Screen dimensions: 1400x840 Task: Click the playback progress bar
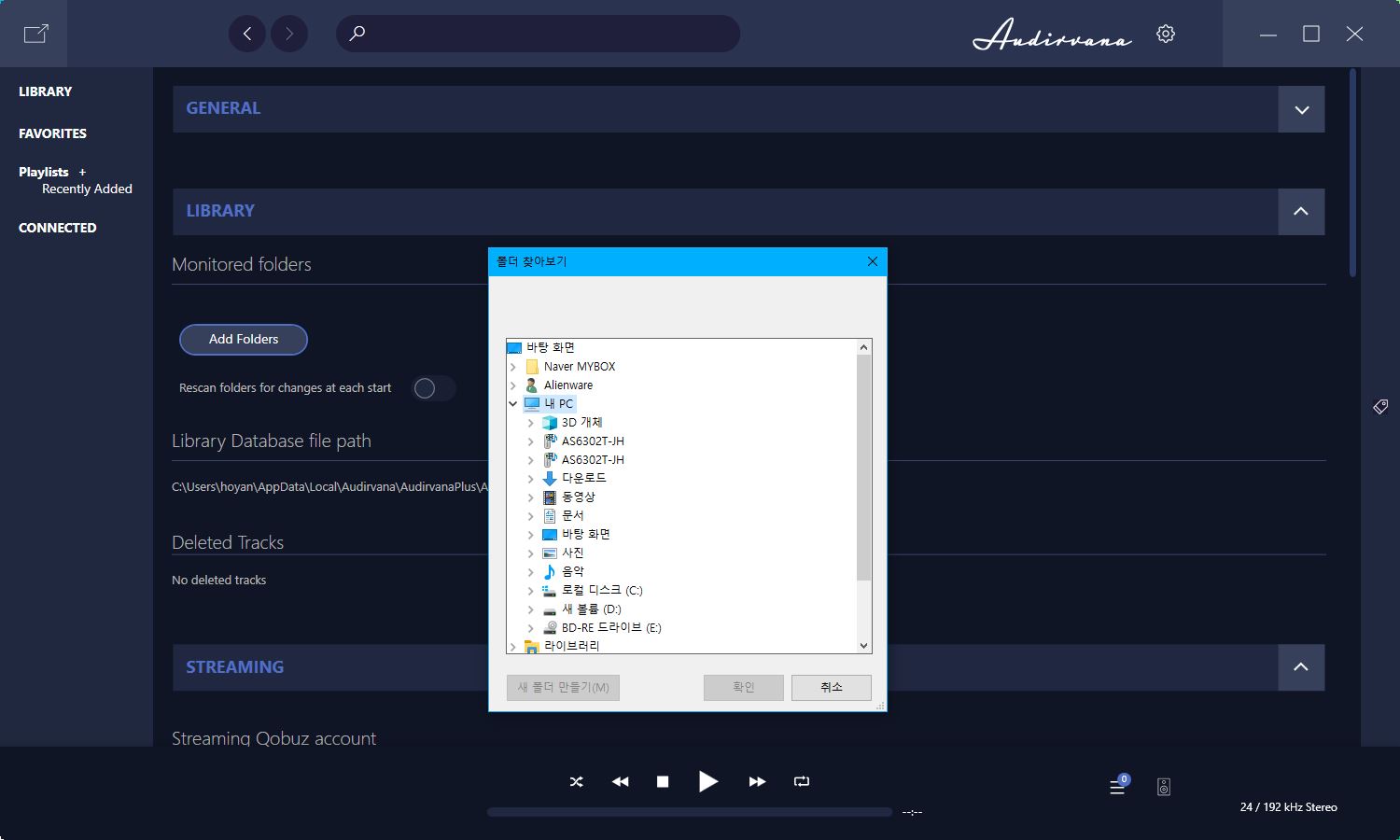[x=690, y=812]
